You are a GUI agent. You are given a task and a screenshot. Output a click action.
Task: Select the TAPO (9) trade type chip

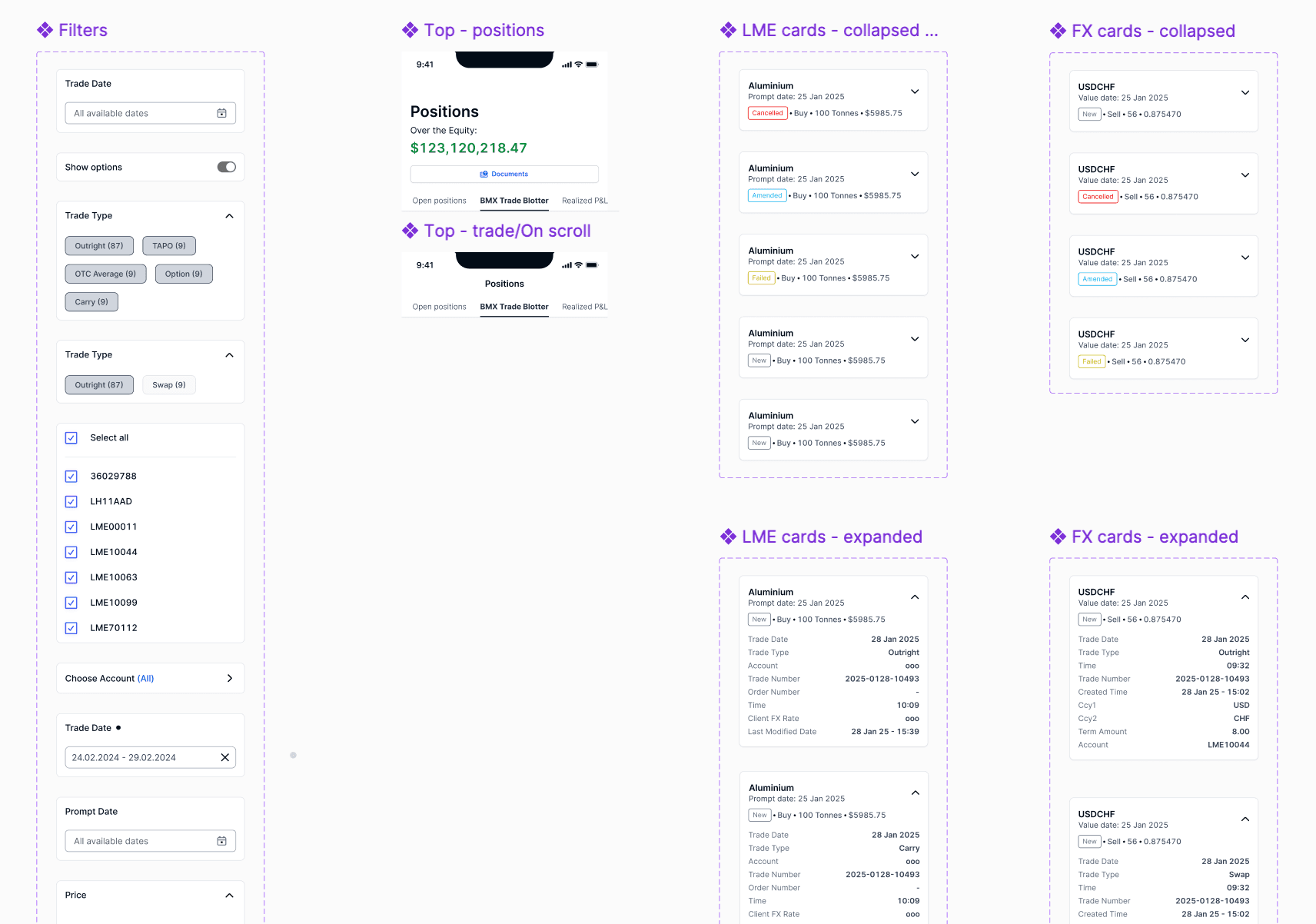click(x=169, y=246)
